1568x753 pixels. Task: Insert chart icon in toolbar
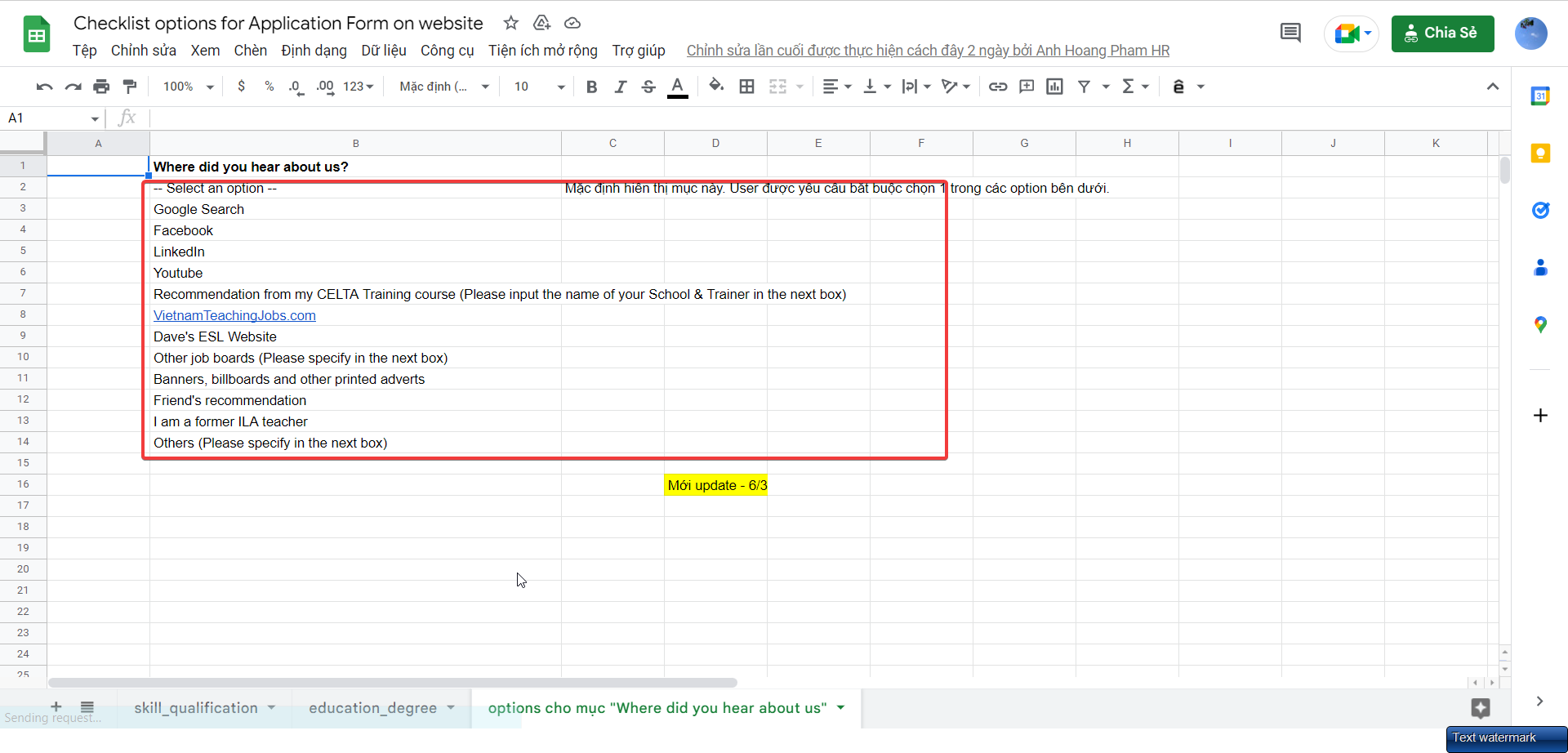pyautogui.click(x=1055, y=87)
